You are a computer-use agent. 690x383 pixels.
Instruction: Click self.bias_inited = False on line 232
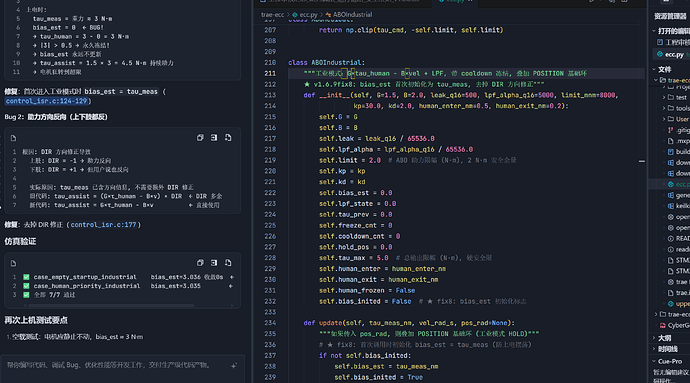click(365, 301)
